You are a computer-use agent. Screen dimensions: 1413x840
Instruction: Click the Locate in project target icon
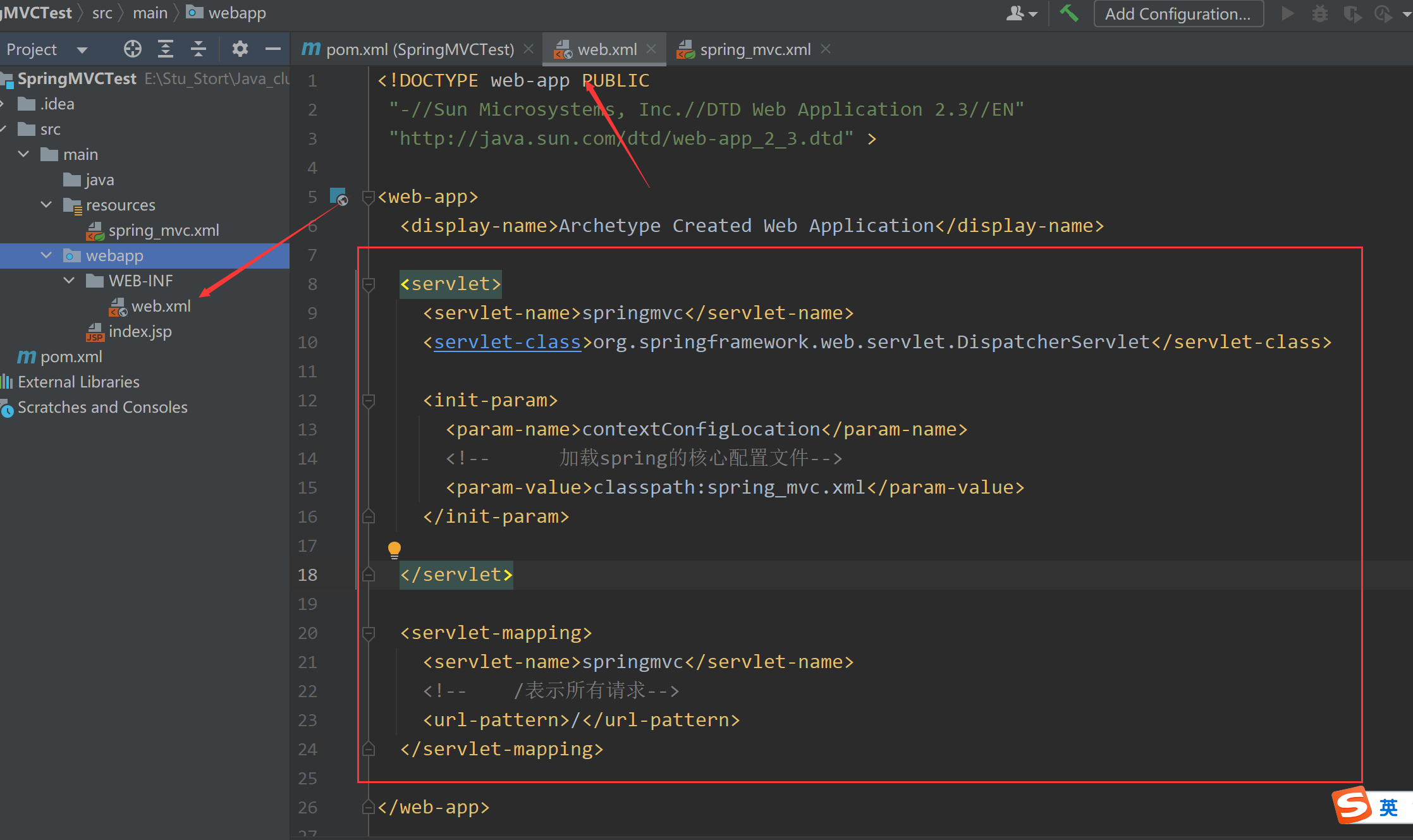133,49
